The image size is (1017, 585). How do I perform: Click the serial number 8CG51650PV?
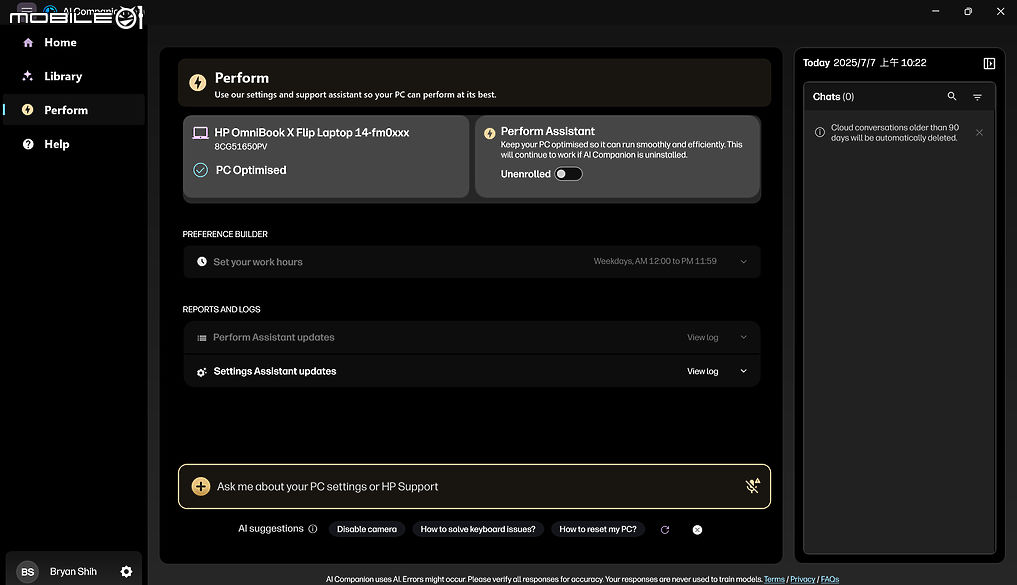pos(241,147)
